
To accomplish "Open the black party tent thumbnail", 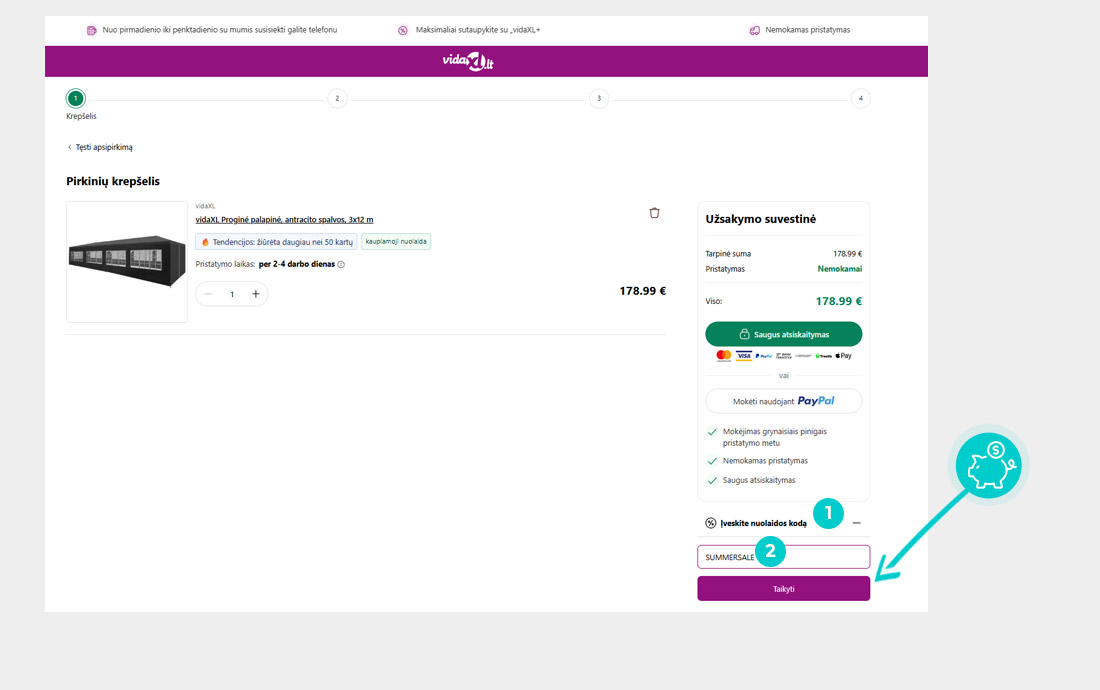I will tap(127, 262).
